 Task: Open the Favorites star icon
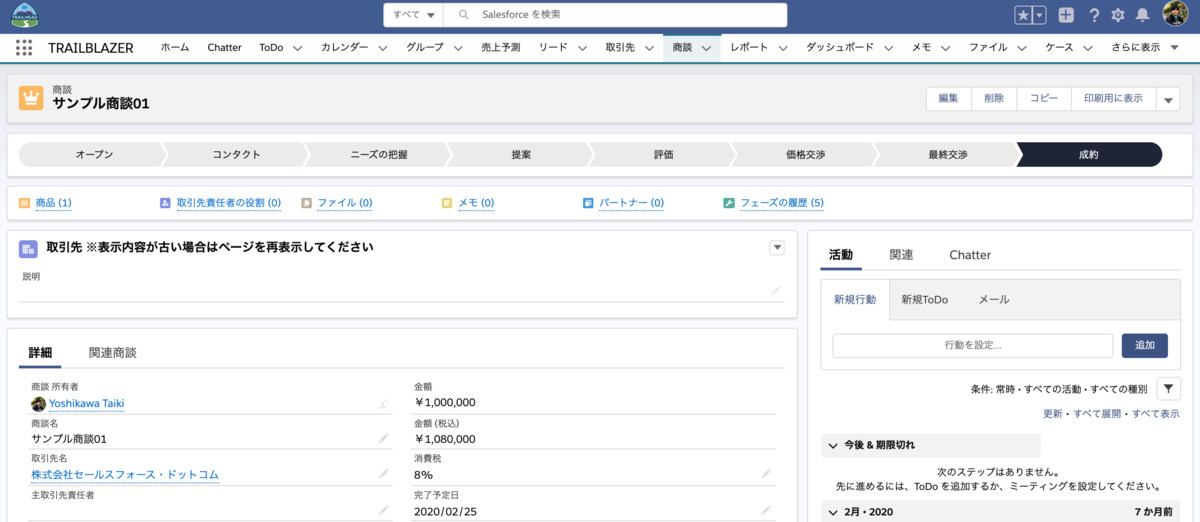pos(1024,15)
